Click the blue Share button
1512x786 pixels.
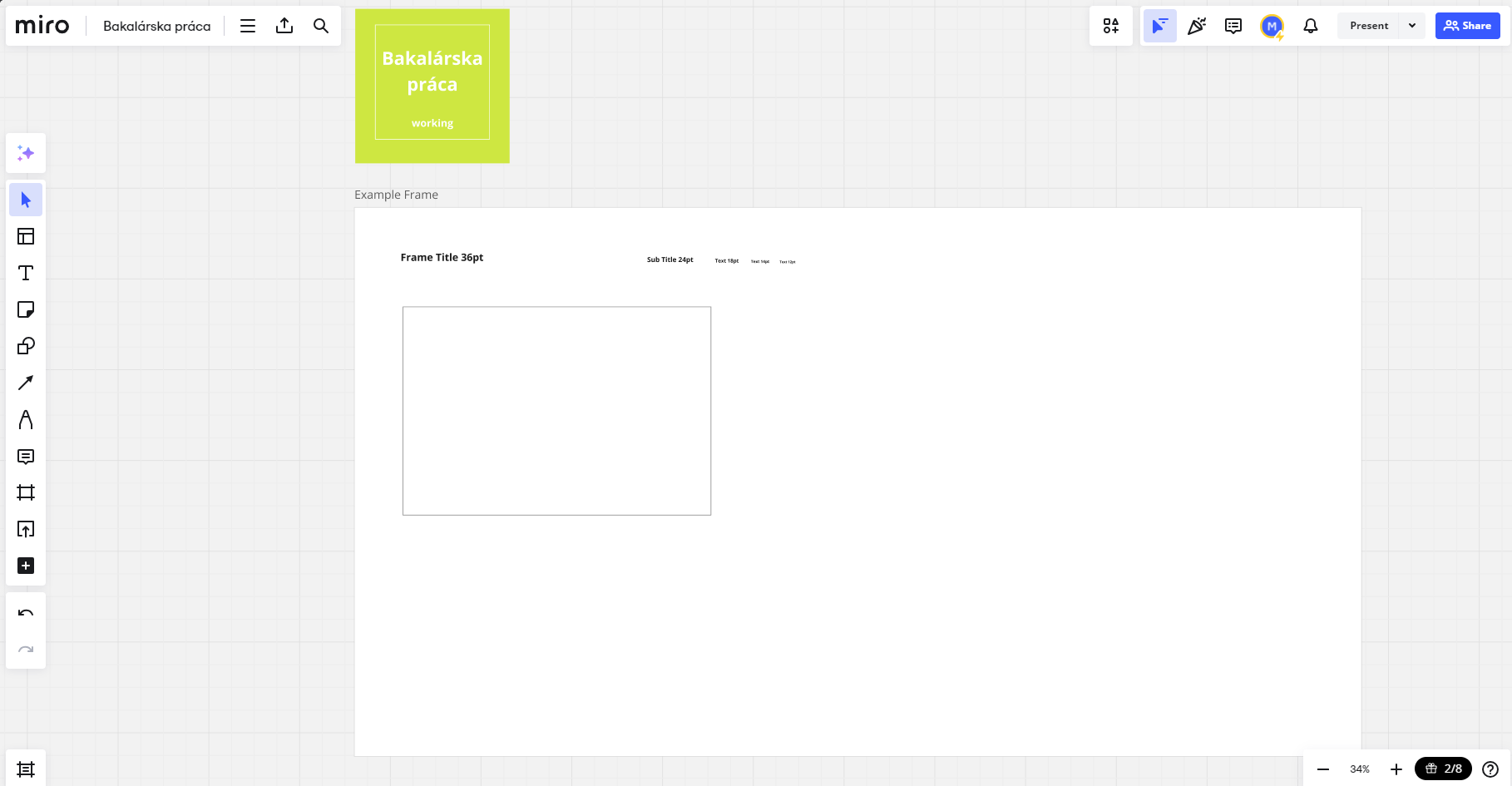coord(1468,26)
